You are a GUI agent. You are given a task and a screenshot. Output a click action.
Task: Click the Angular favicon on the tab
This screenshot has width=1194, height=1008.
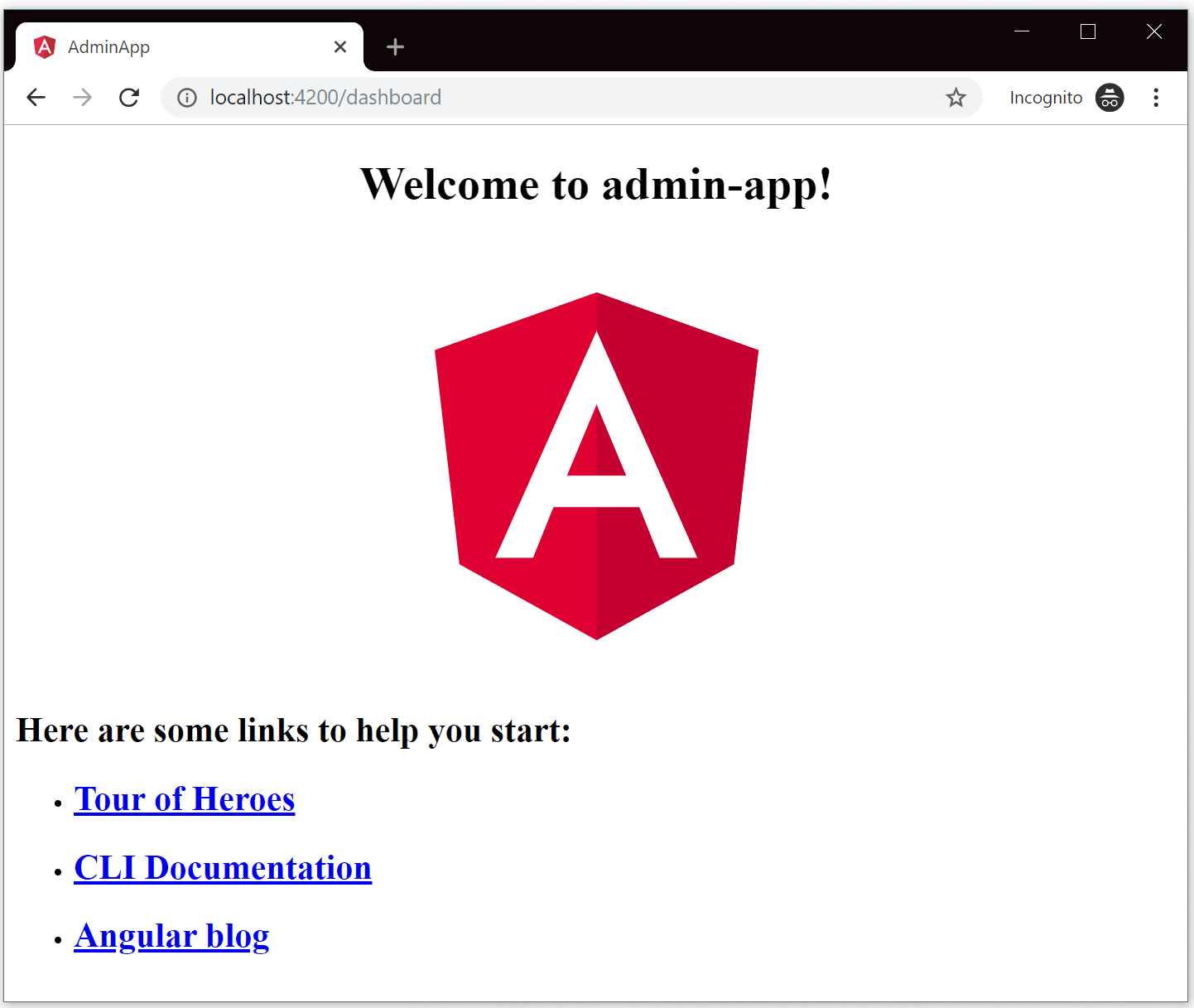45,47
